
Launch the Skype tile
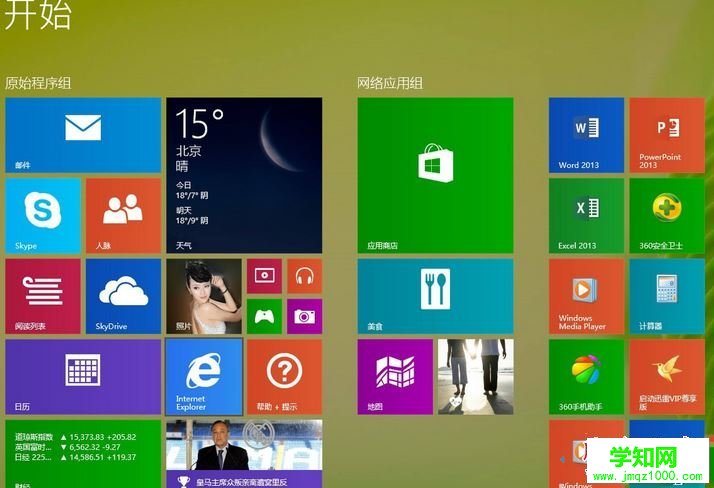[x=43, y=216]
